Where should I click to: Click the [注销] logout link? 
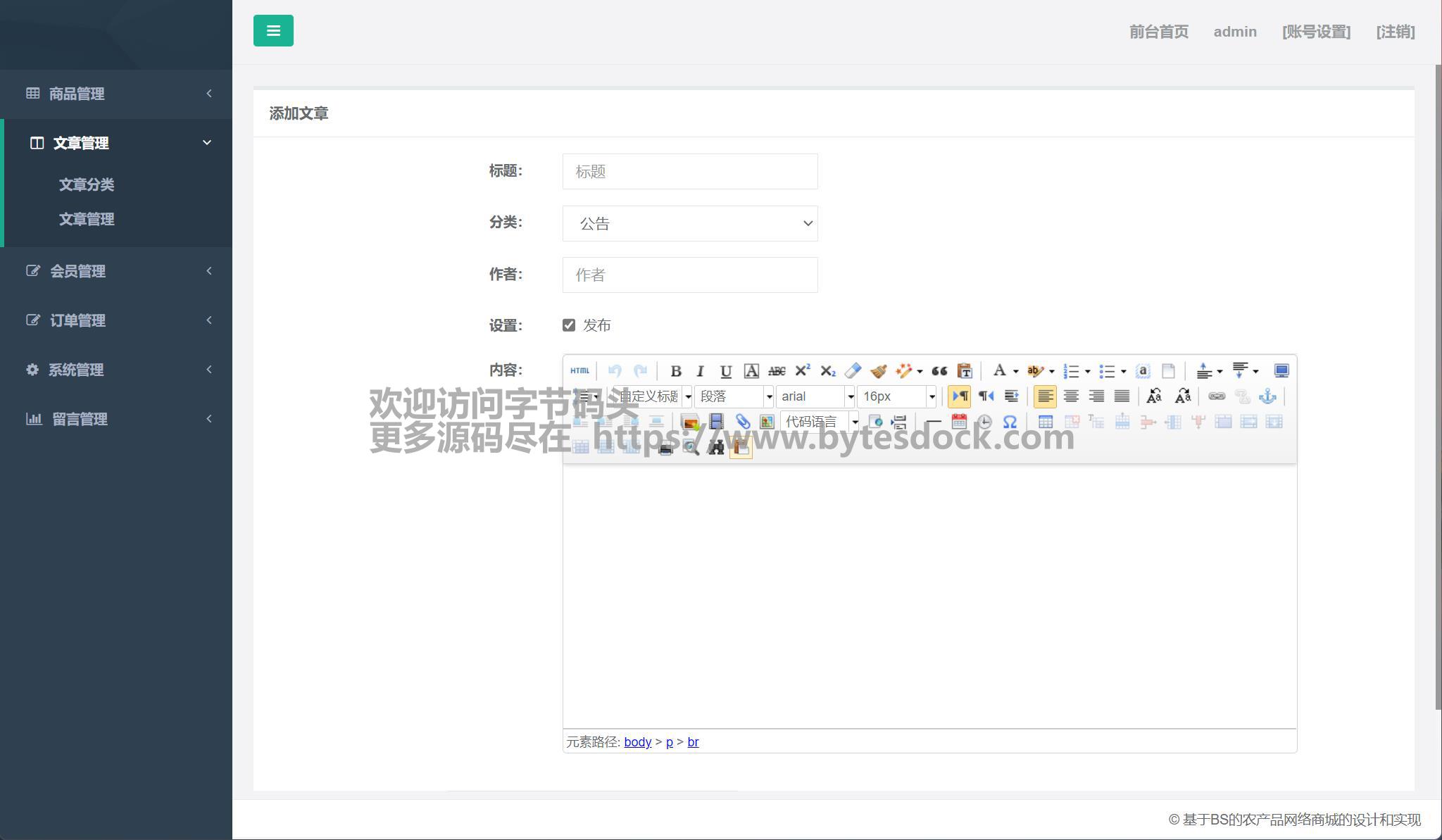pos(1395,32)
